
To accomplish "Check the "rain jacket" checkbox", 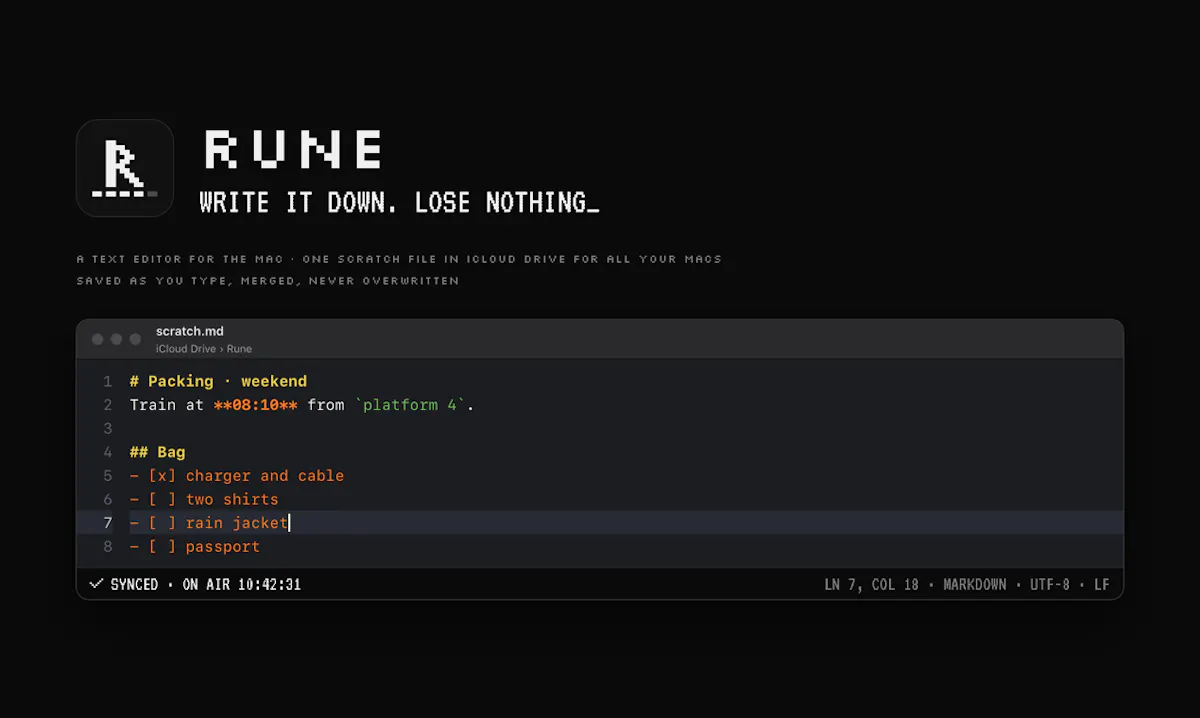I will [x=162, y=523].
